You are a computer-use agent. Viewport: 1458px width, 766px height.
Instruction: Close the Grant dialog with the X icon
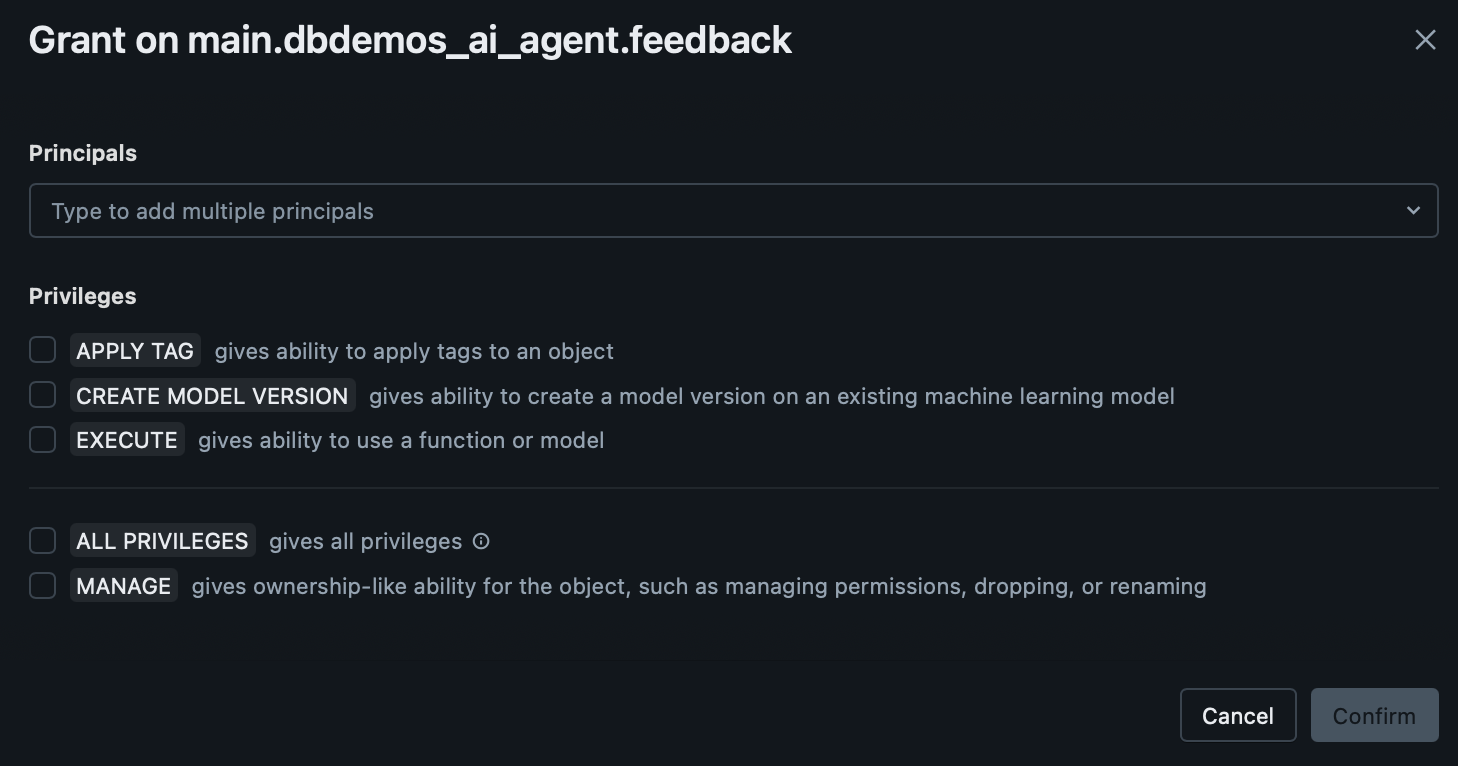[x=1425, y=40]
